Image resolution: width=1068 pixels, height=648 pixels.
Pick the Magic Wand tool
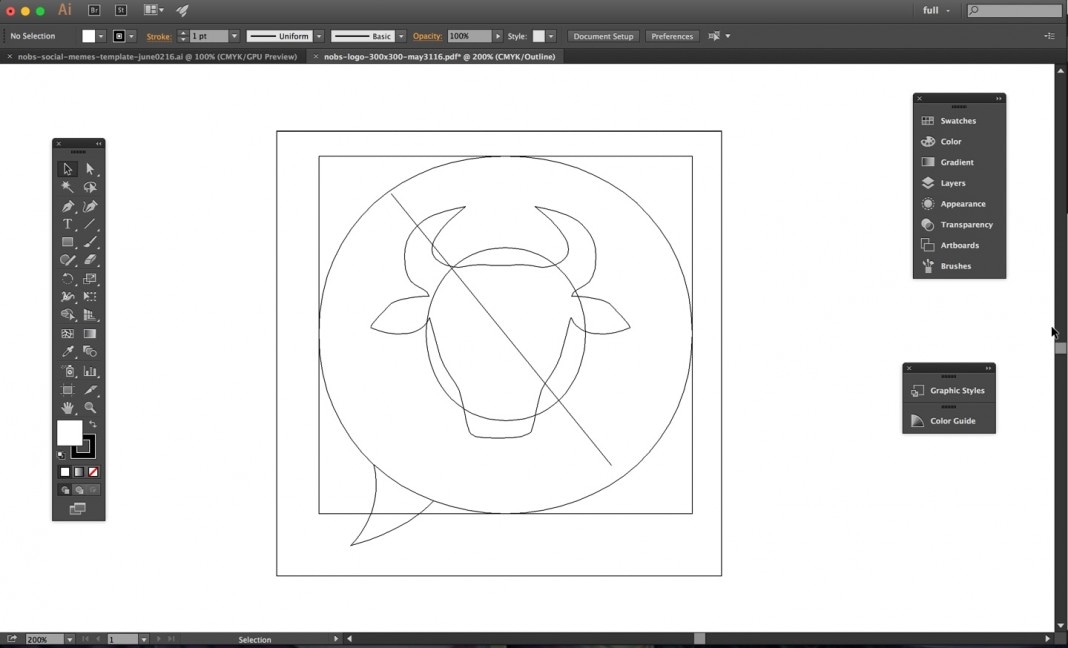pyautogui.click(x=67, y=187)
